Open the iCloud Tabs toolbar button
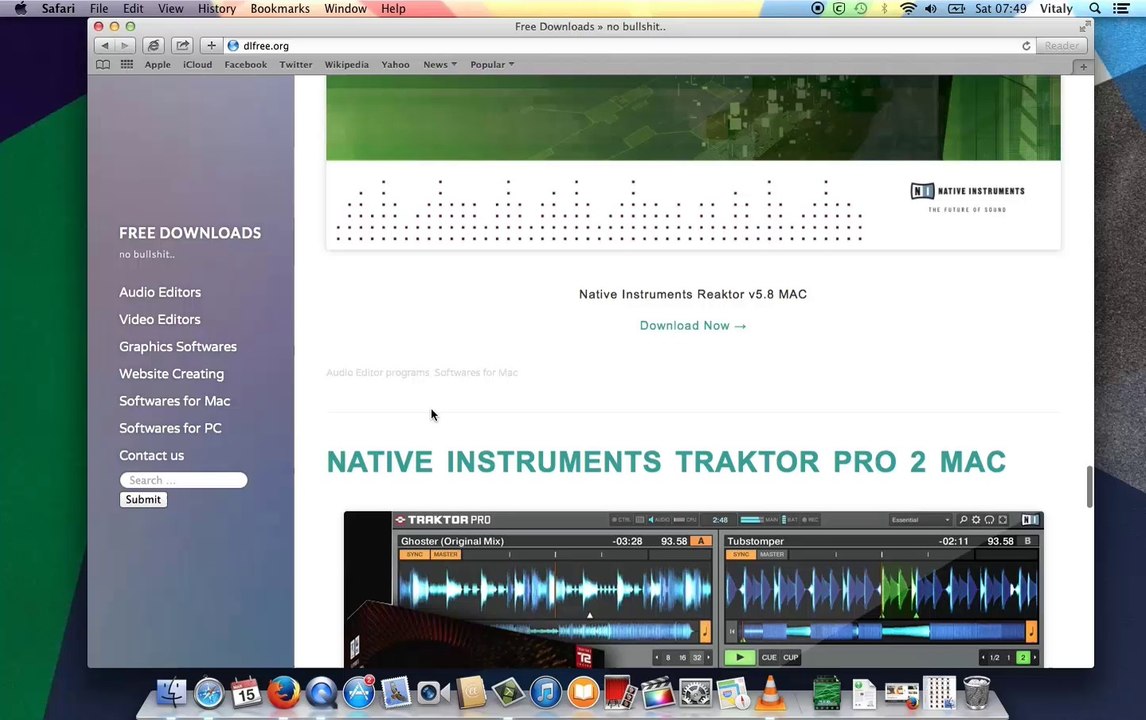 click(153, 45)
